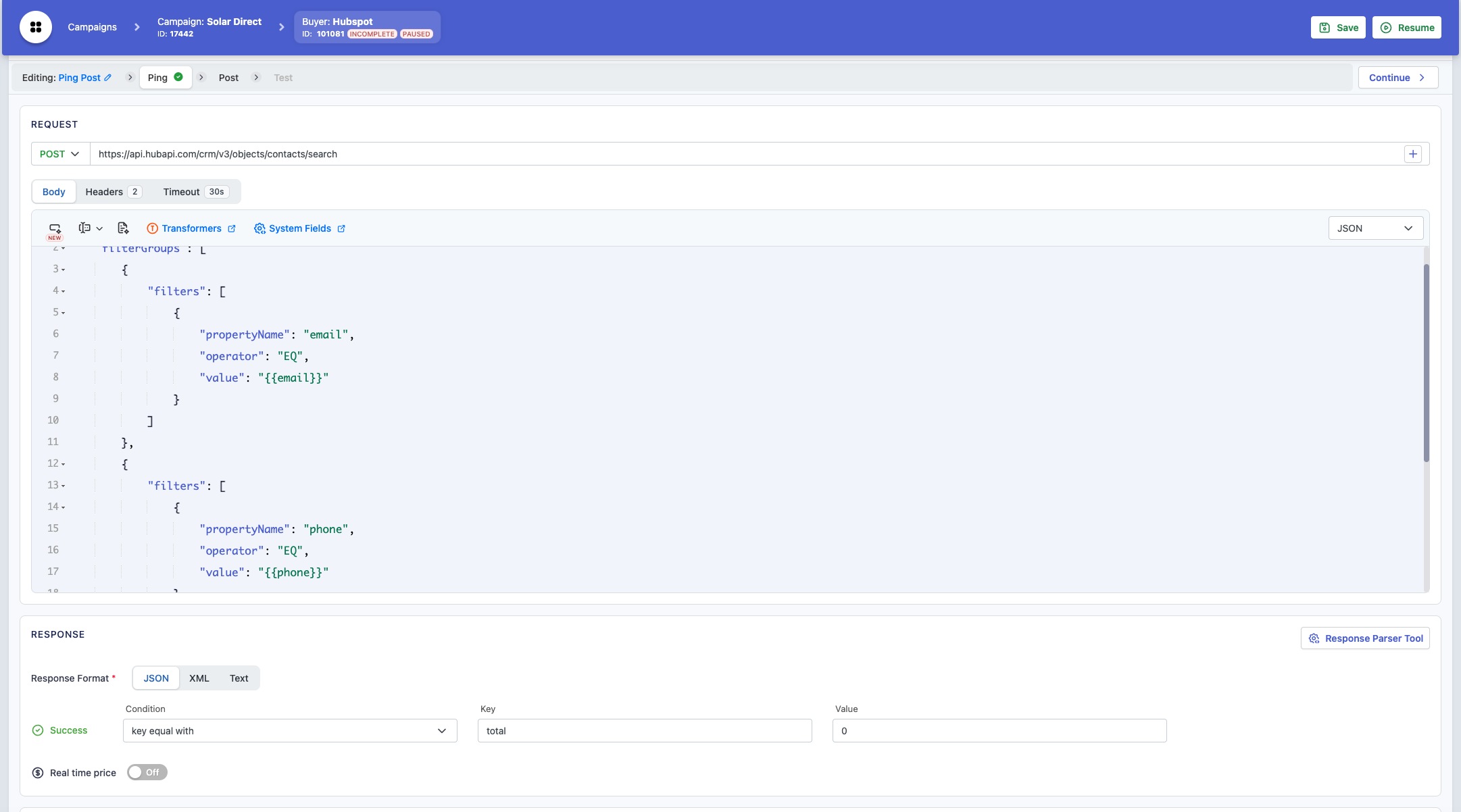The height and width of the screenshot is (812, 1461).
Task: Open the System Fields gear link
Action: (x=299, y=228)
